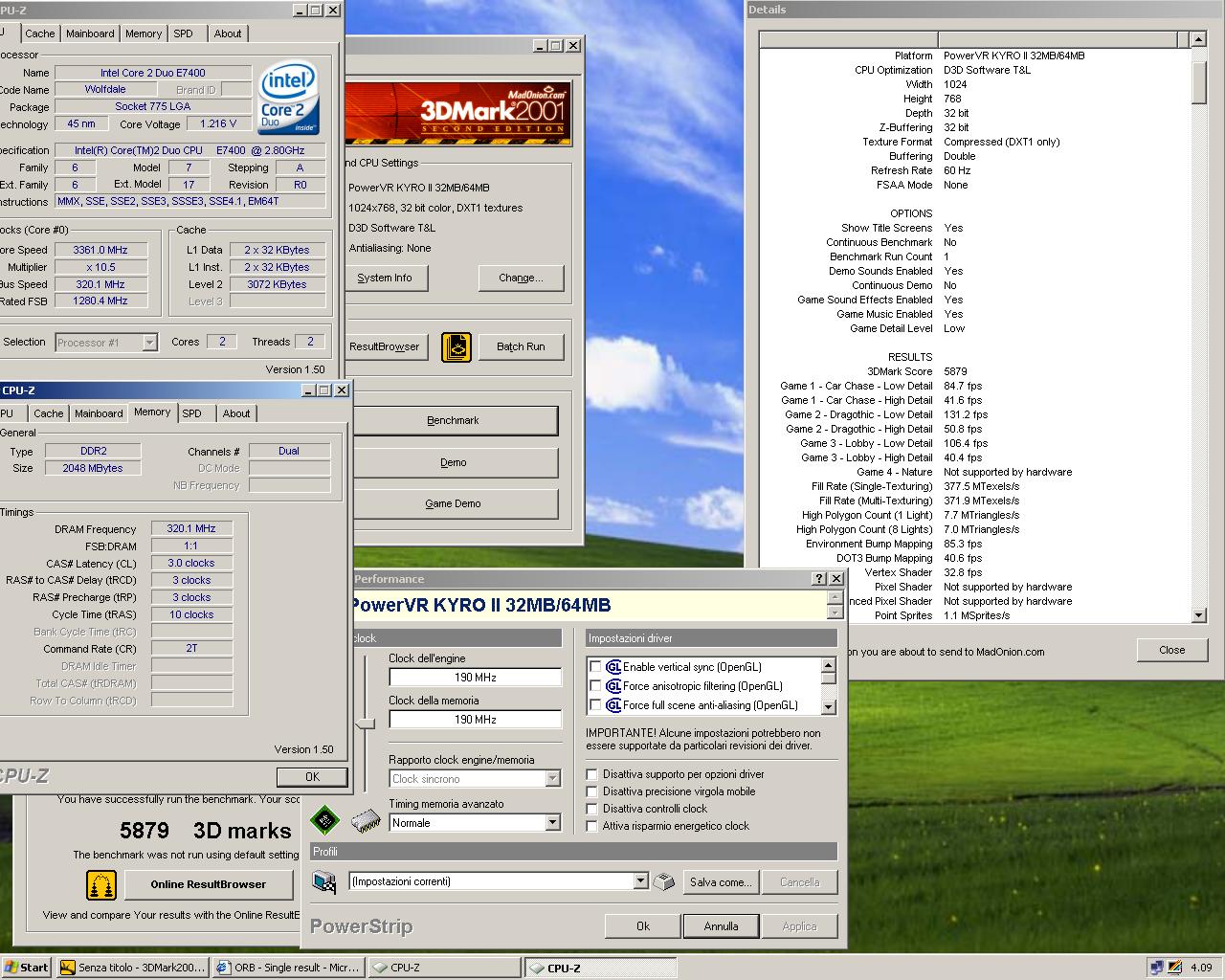
Task: Click the Demo button in 3DMark
Action: [452, 462]
